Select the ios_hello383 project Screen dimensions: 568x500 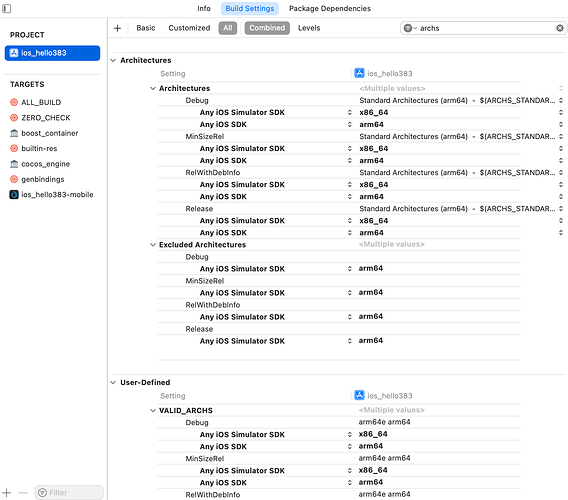point(52,53)
